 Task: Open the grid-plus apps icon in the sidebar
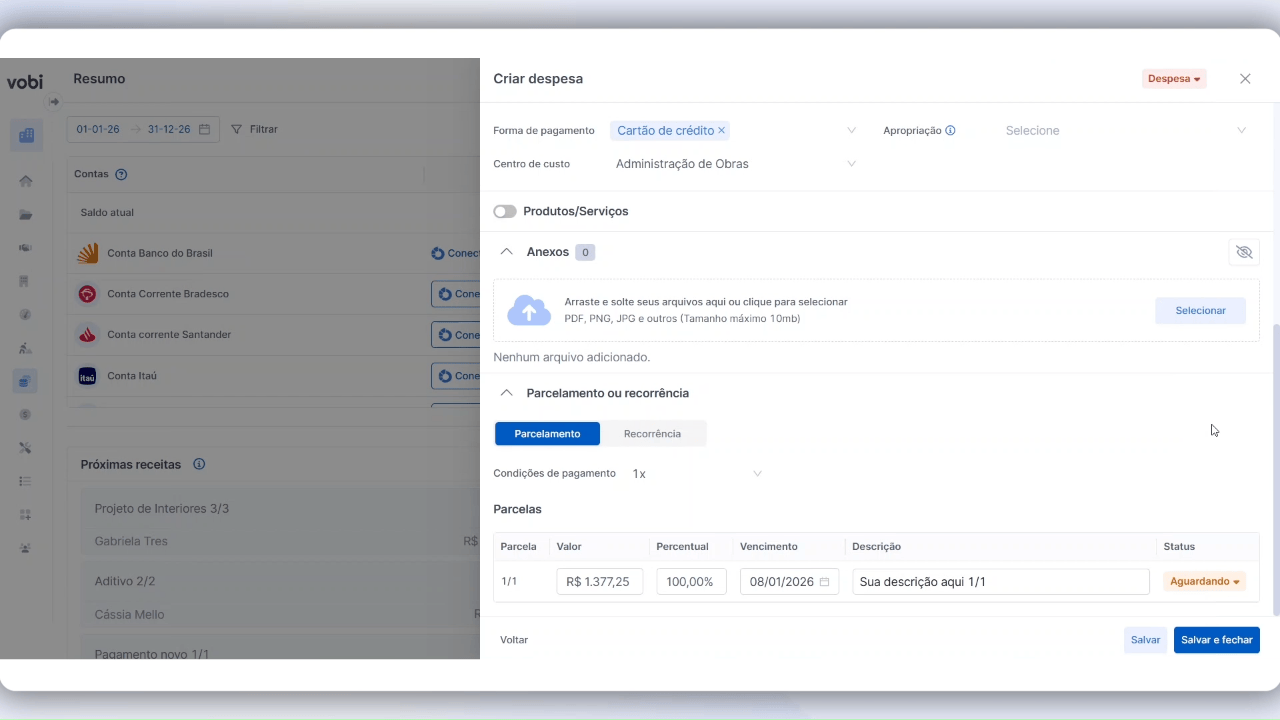pyautogui.click(x=26, y=515)
